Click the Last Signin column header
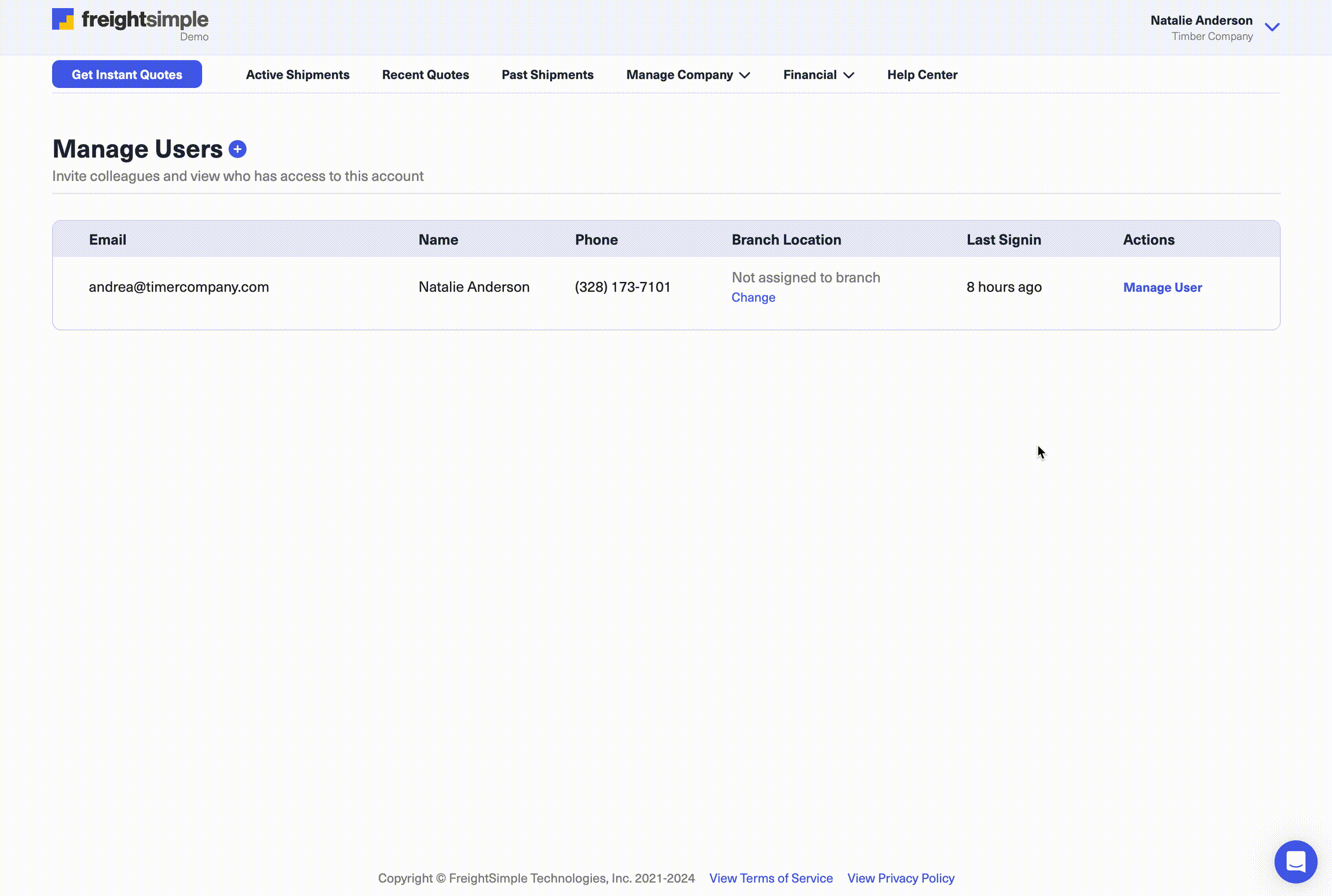The width and height of the screenshot is (1332, 896). (1004, 240)
